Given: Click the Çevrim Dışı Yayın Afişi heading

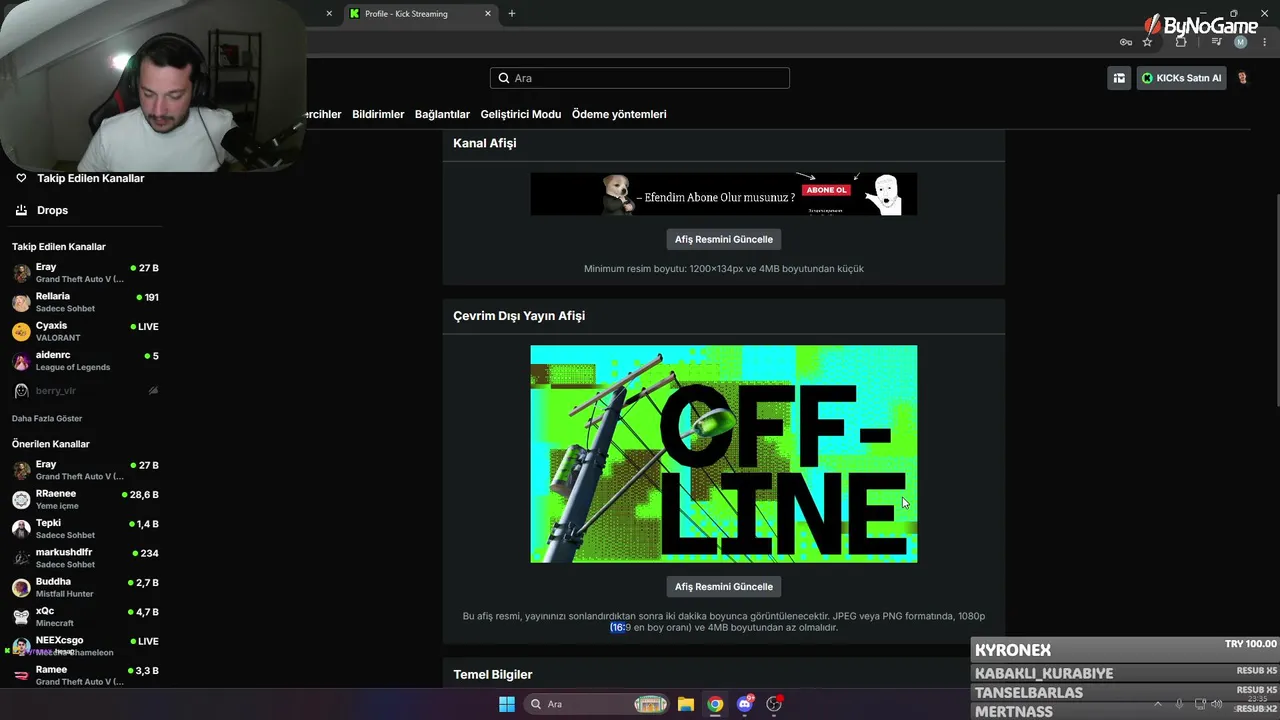Looking at the screenshot, I should (x=519, y=316).
